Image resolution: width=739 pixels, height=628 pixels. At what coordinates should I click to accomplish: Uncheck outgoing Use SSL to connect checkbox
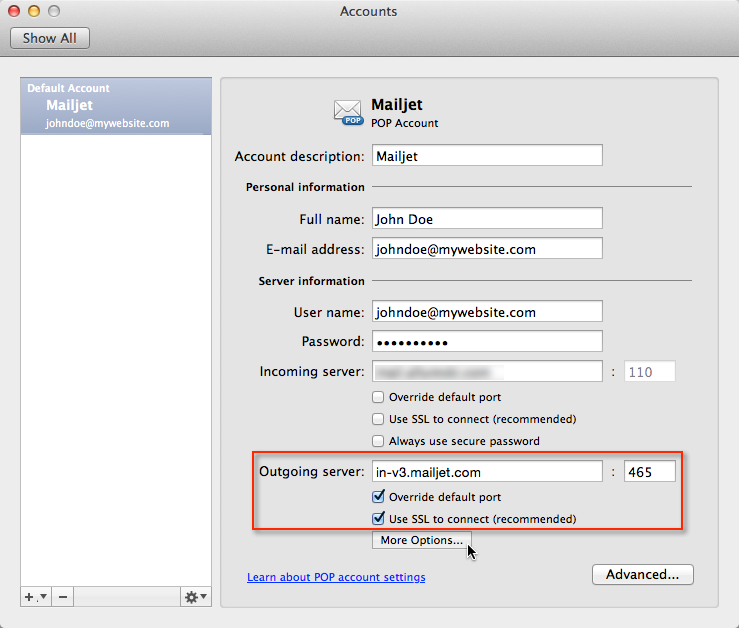tap(378, 519)
